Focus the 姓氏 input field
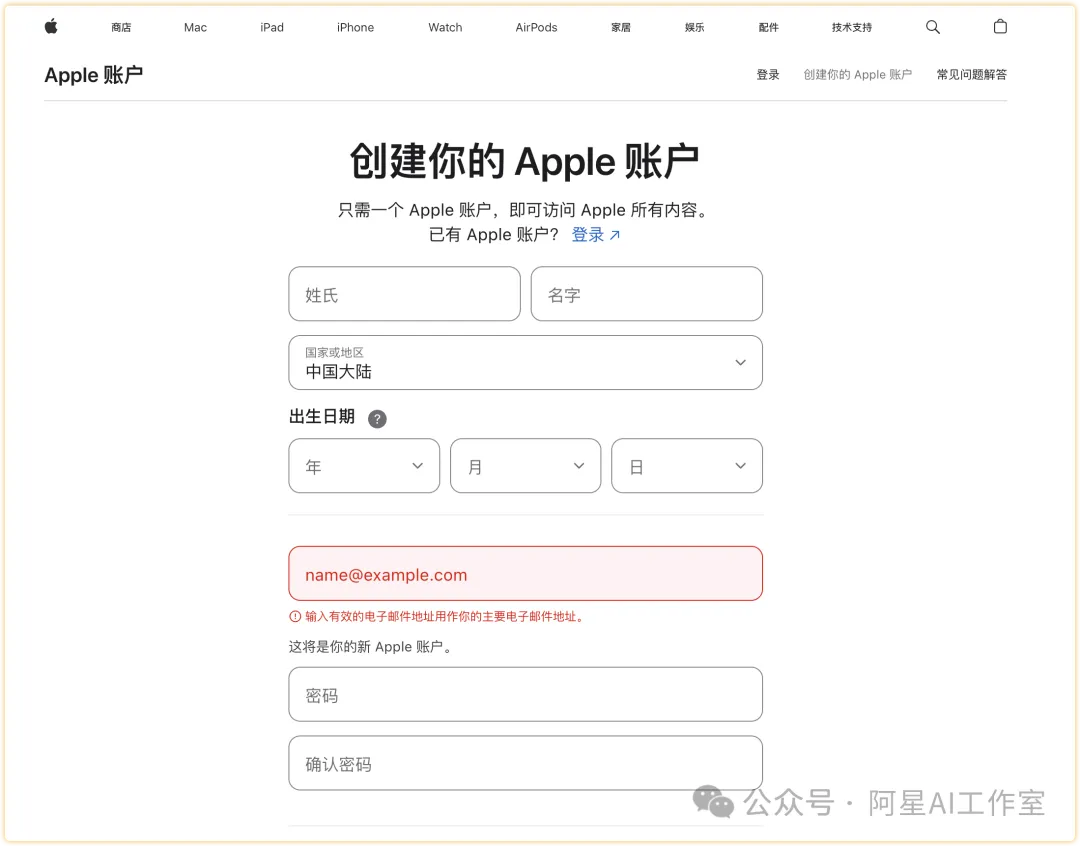 [x=404, y=294]
